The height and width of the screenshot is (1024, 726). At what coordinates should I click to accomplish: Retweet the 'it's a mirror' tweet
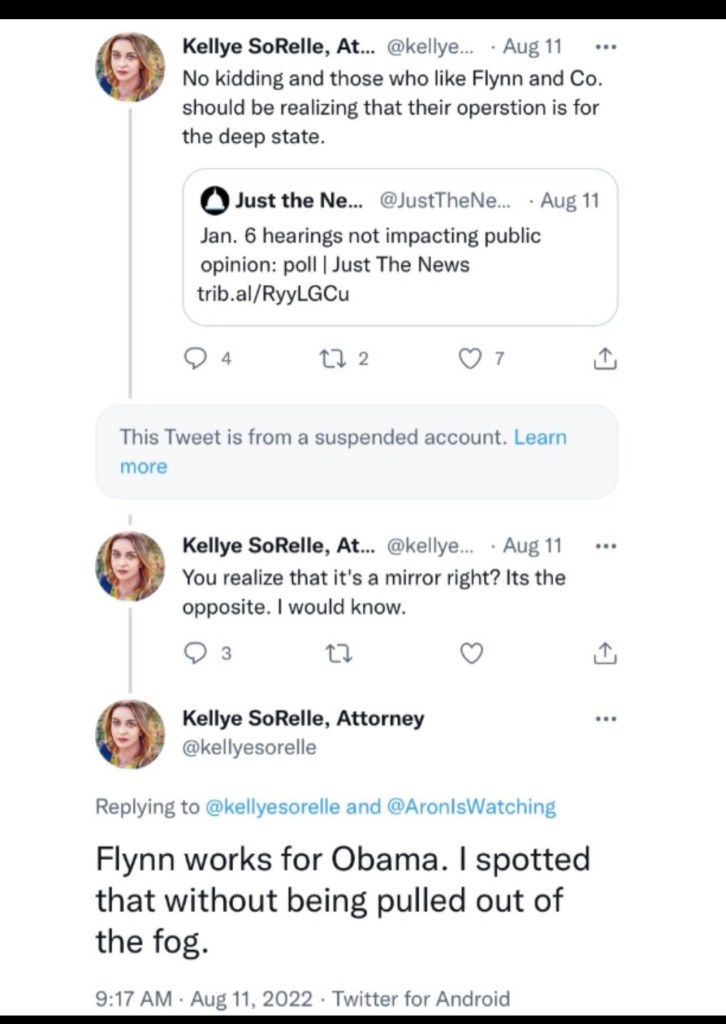[x=331, y=654]
